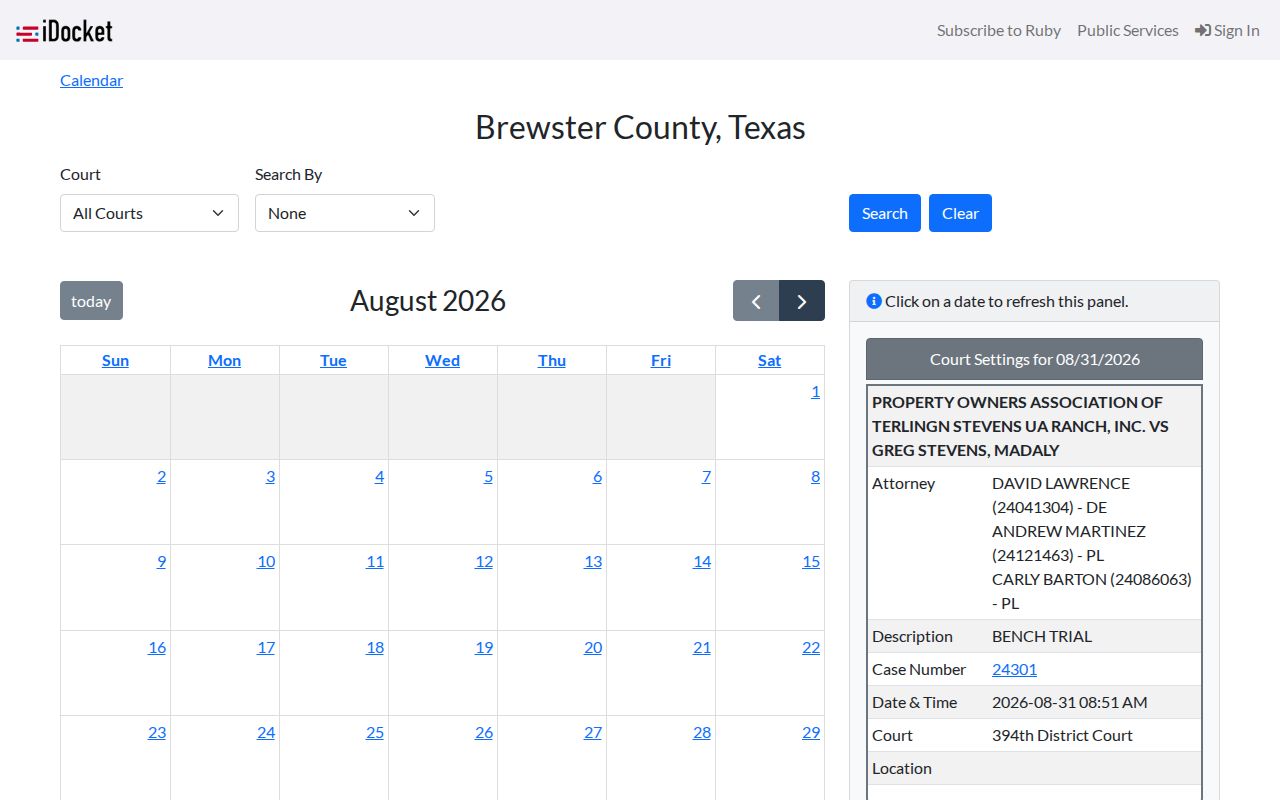Screen dimensions: 1280x800
Task: Select the Mon column header
Action: click(x=224, y=360)
